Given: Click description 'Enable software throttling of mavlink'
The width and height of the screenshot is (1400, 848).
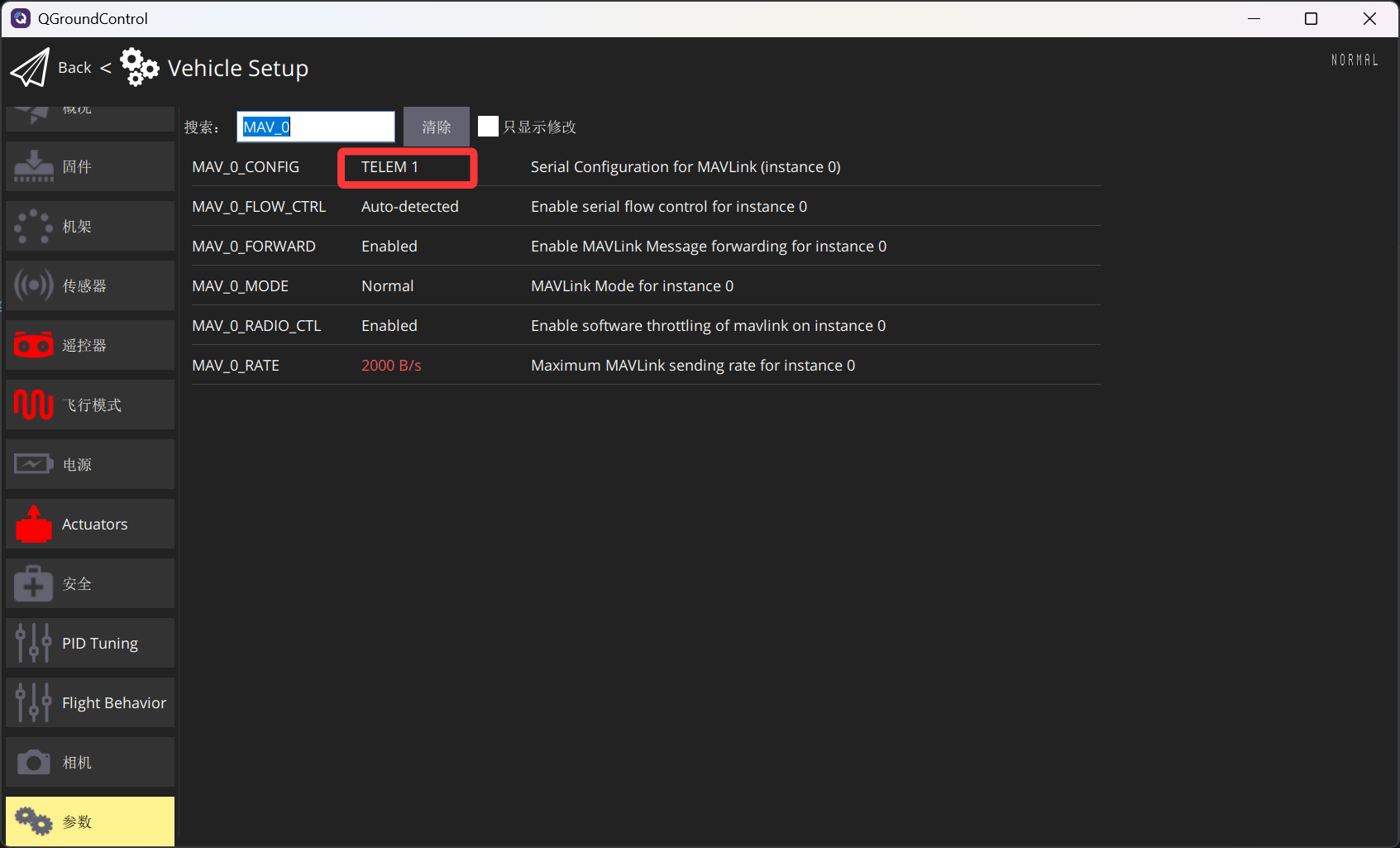Looking at the screenshot, I should (709, 326).
